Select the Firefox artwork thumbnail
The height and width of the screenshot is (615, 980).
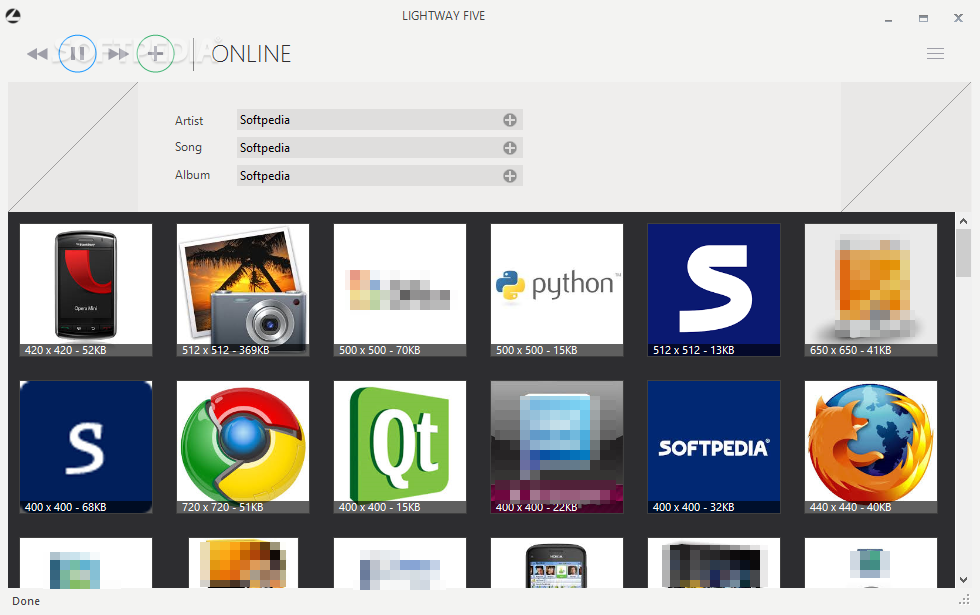pyautogui.click(x=870, y=442)
